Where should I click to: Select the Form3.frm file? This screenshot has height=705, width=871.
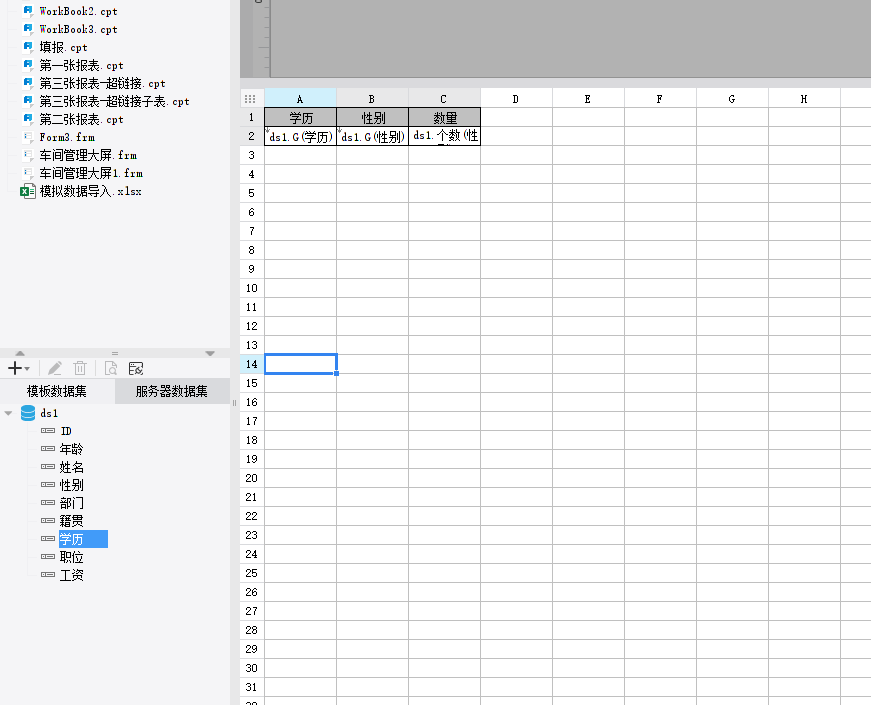pos(67,137)
